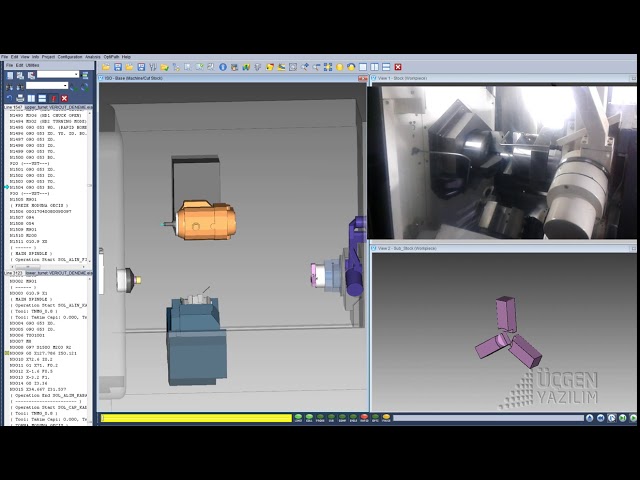Image resolution: width=640 pixels, height=480 pixels.
Task: Select the stacked horizontal view layout icon
Action: (x=386, y=67)
